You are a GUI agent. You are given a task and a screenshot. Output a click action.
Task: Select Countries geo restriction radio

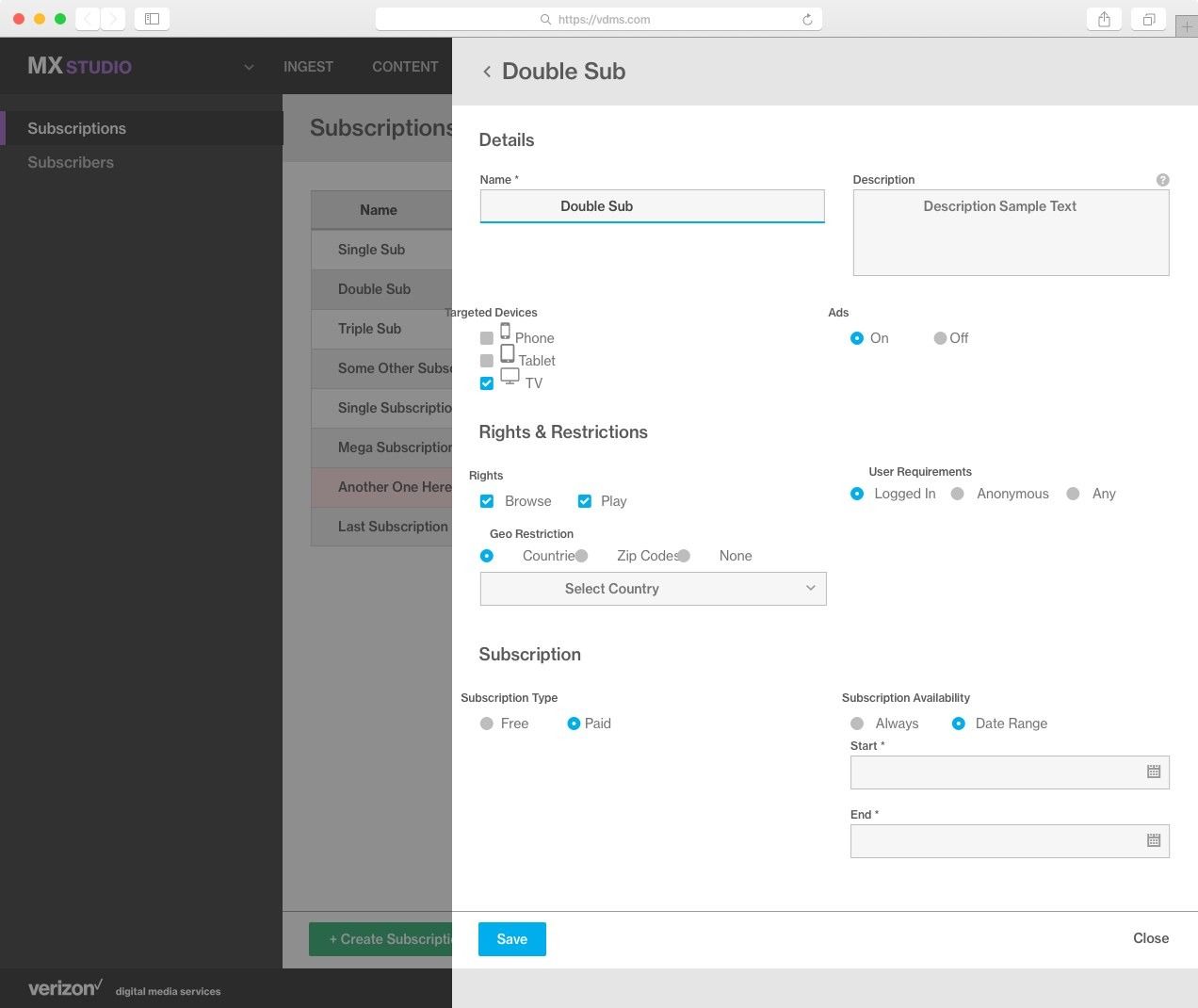point(487,556)
